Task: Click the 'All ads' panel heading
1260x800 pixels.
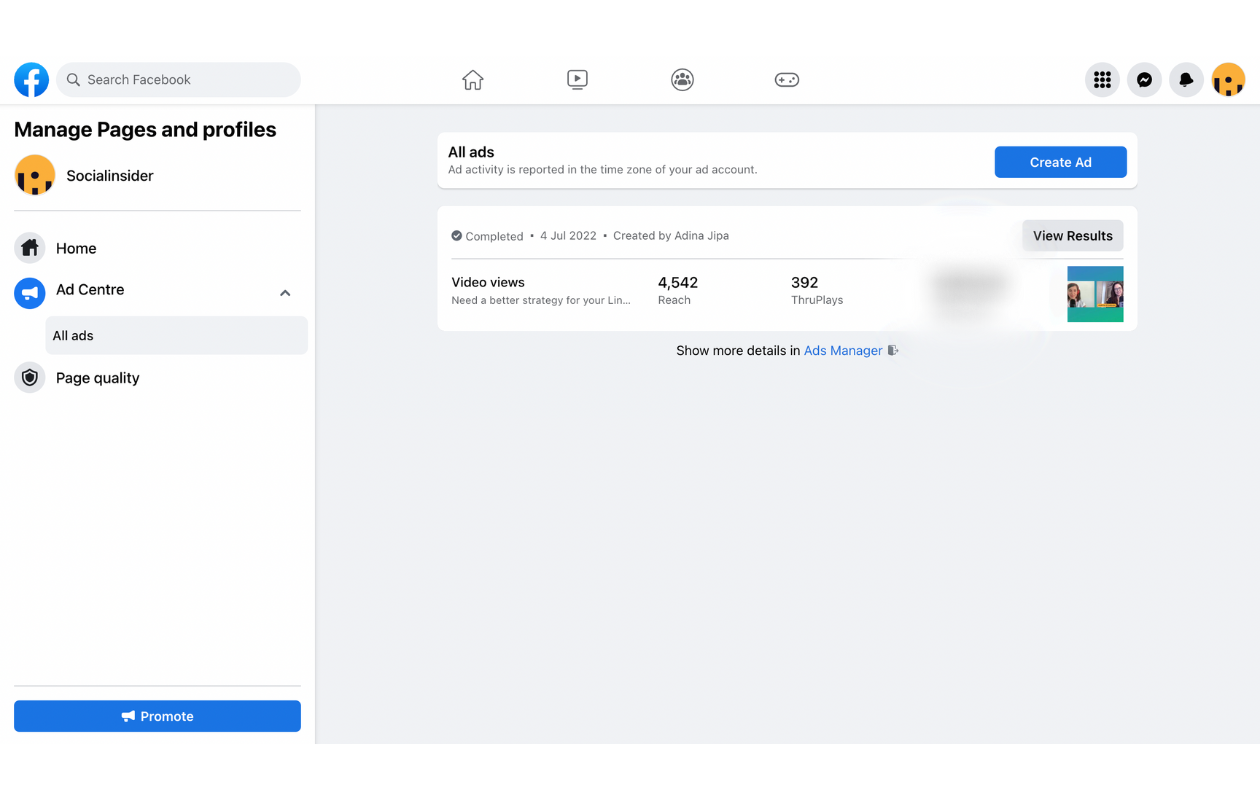Action: pos(471,152)
